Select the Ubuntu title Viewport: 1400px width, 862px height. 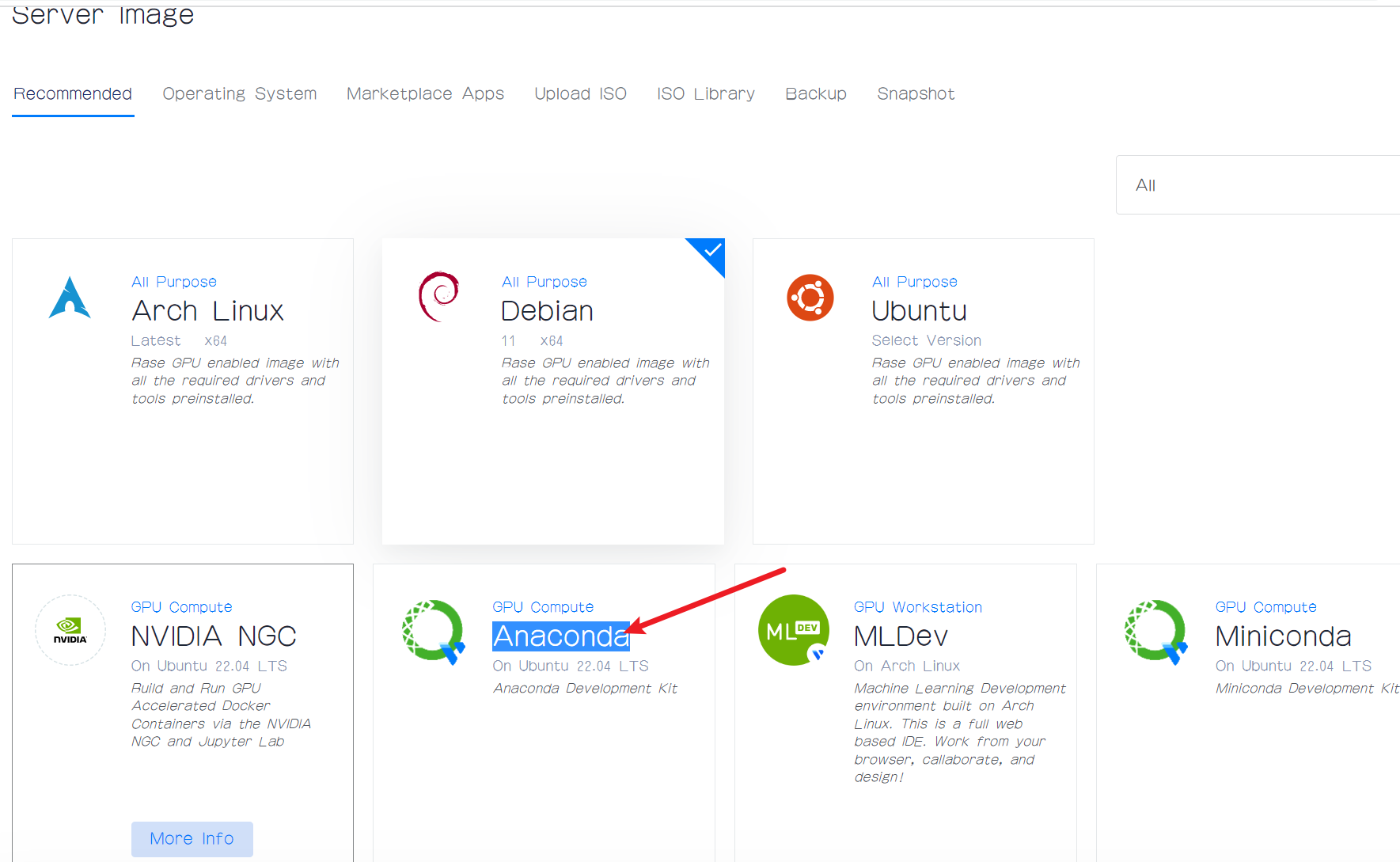[x=919, y=311]
